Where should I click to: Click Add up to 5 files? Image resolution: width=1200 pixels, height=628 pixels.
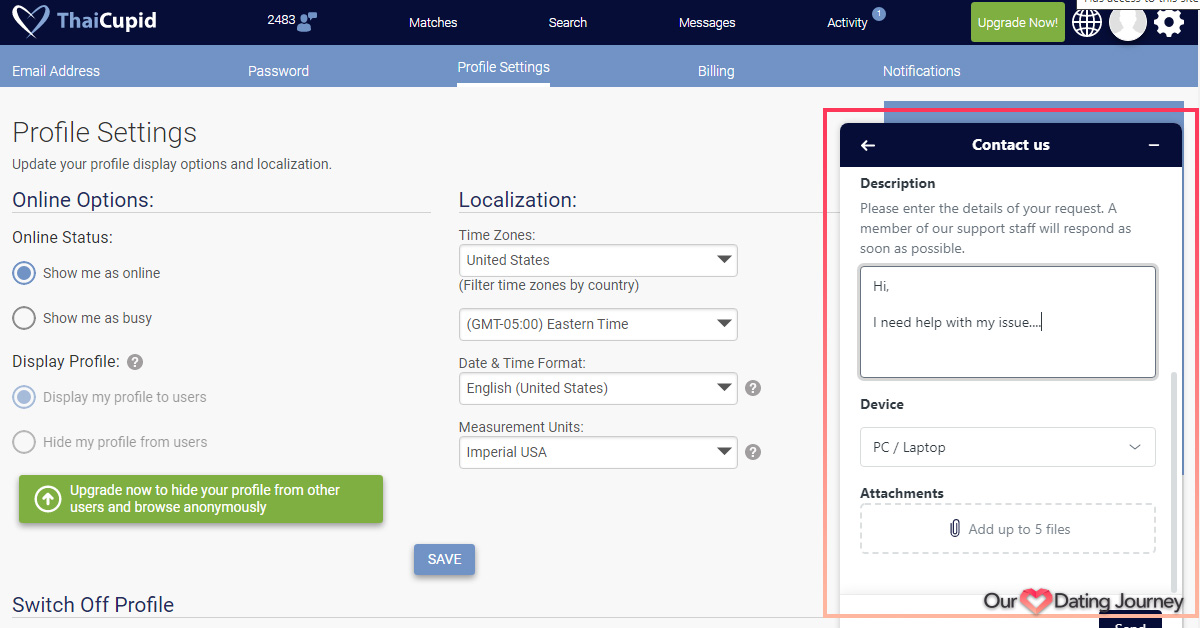pos(1008,529)
